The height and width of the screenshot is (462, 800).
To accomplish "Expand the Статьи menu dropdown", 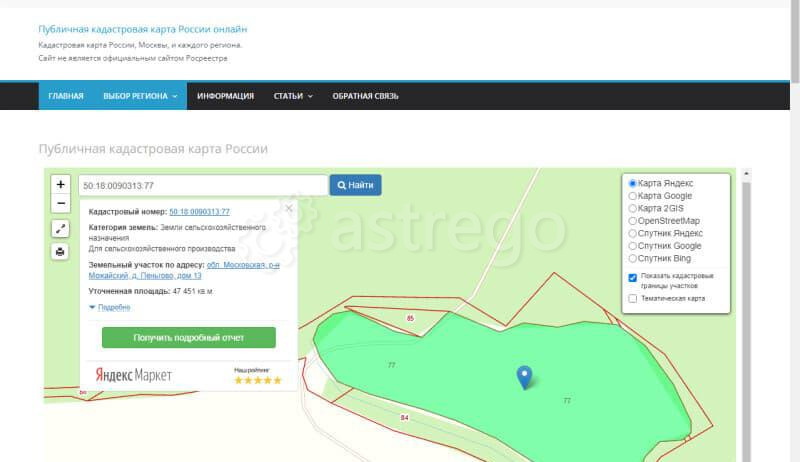I will click(x=293, y=96).
